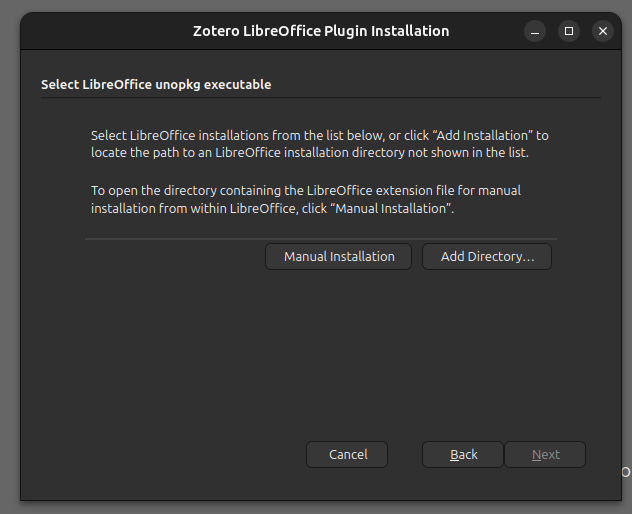
Task: Maximize the Zotero plugin installation window
Action: click(569, 31)
